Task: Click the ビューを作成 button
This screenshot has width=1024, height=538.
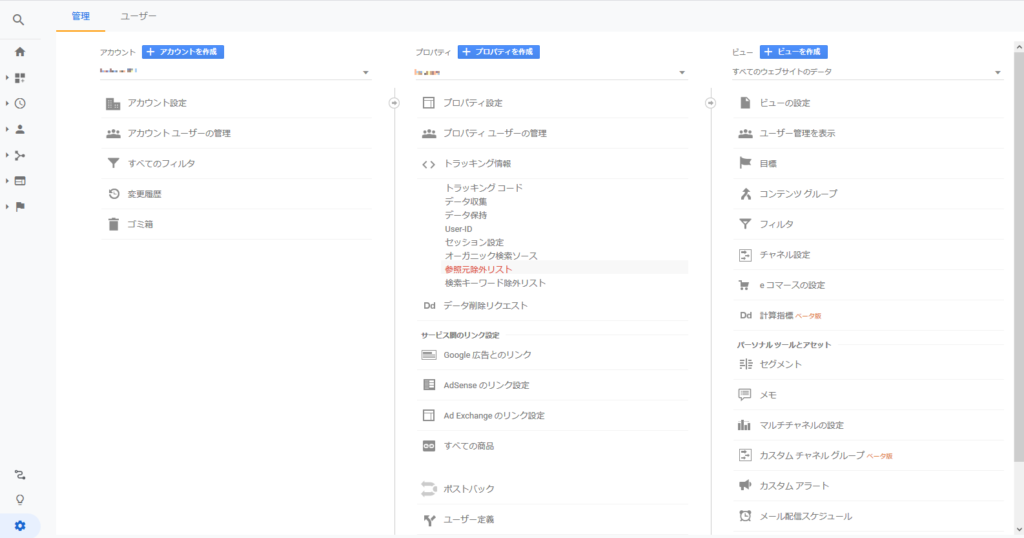Action: [x=794, y=52]
